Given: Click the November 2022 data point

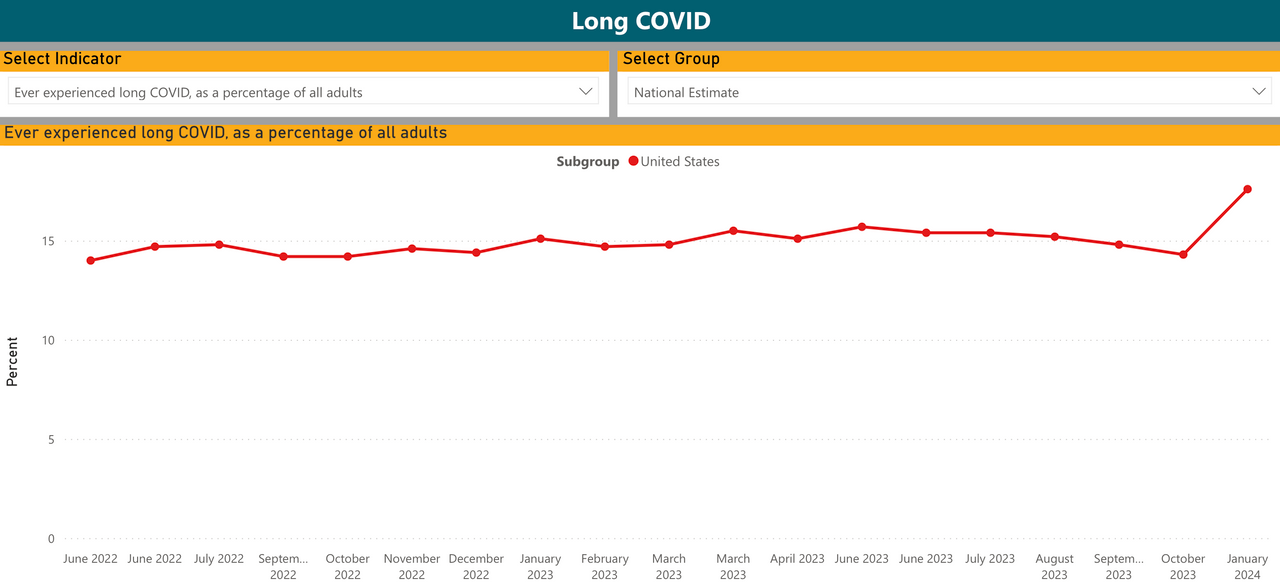Looking at the screenshot, I should click(412, 248).
